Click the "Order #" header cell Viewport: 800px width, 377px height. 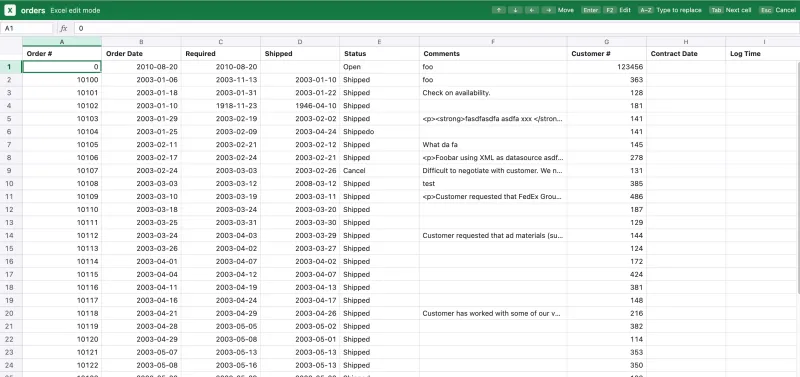pos(62,54)
